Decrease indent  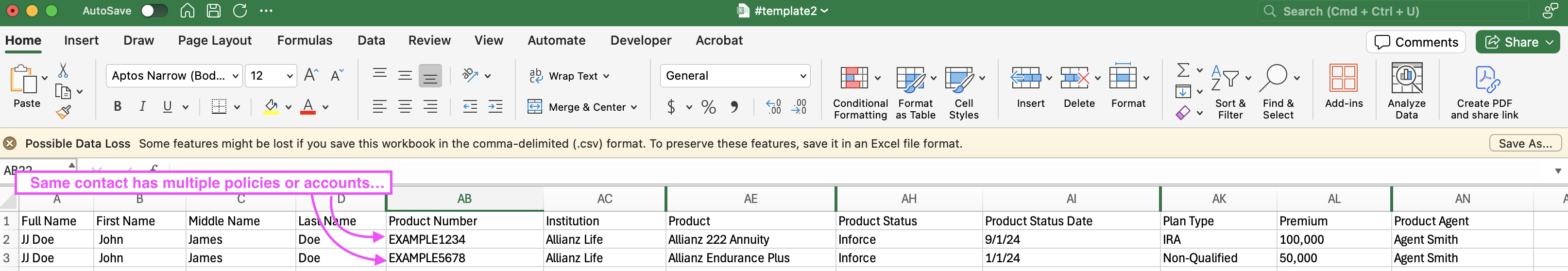click(x=470, y=106)
